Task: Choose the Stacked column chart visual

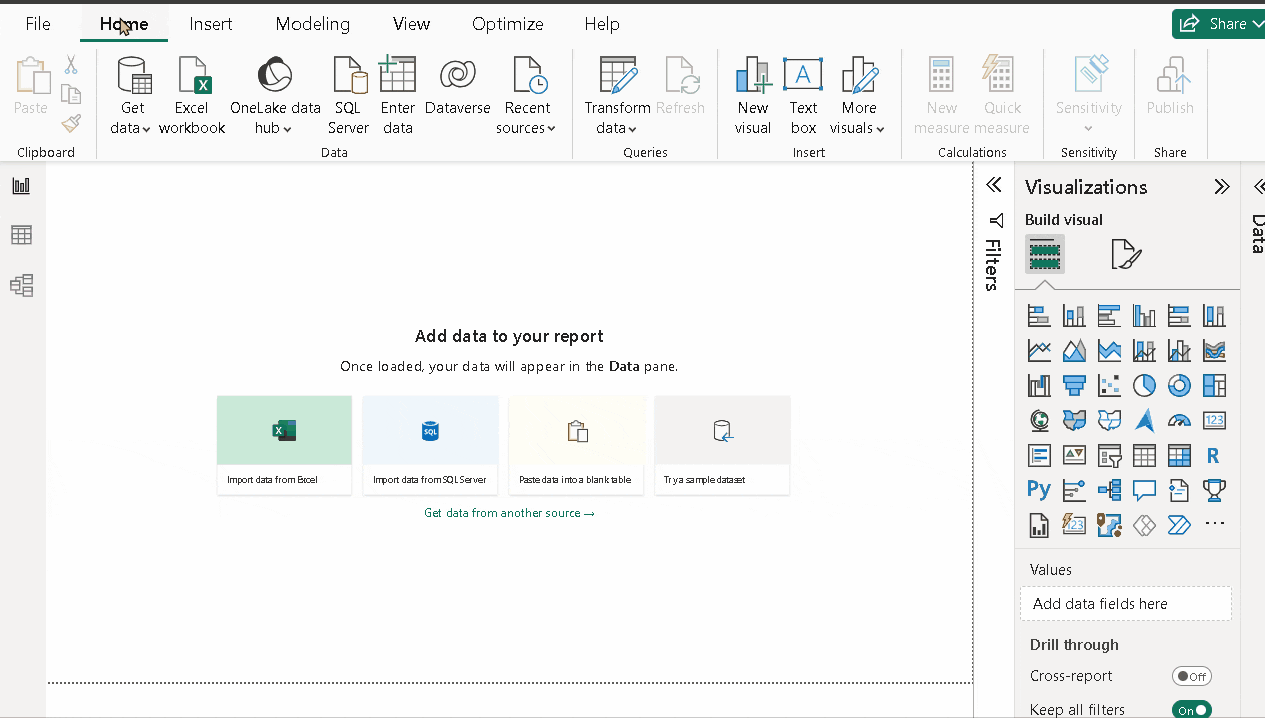Action: tap(1074, 316)
